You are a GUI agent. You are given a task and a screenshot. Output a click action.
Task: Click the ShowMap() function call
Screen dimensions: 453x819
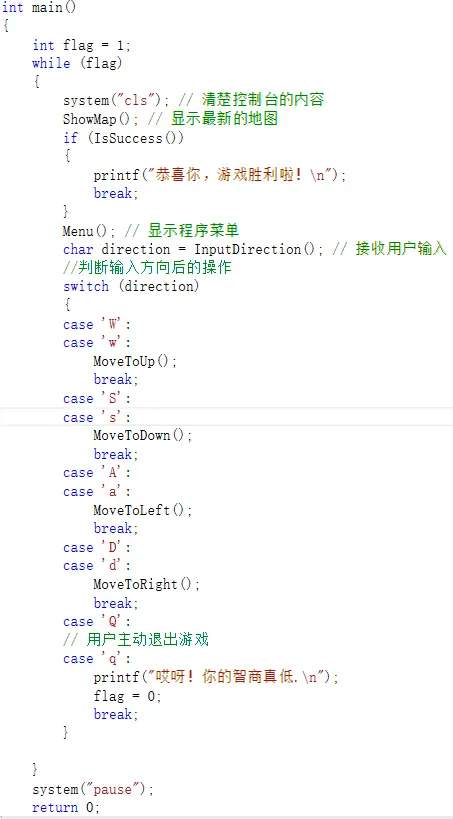(101, 119)
